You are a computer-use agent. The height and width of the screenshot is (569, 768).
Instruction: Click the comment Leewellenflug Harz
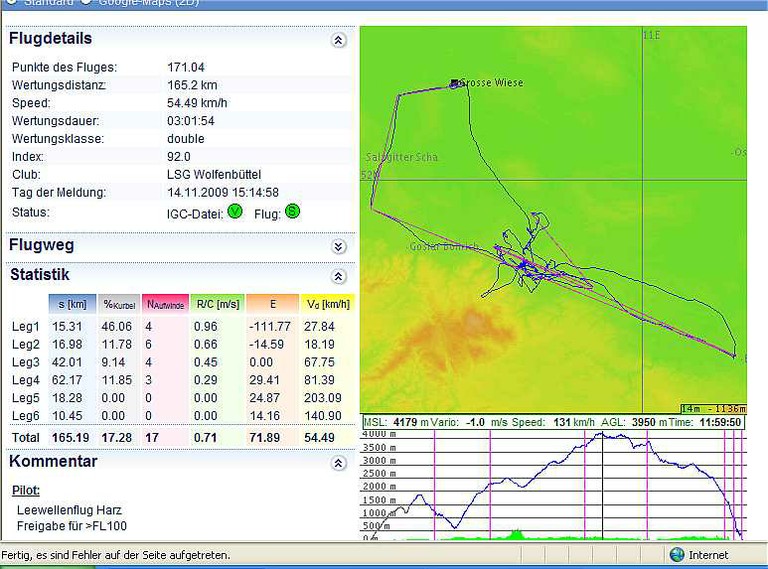point(69,510)
